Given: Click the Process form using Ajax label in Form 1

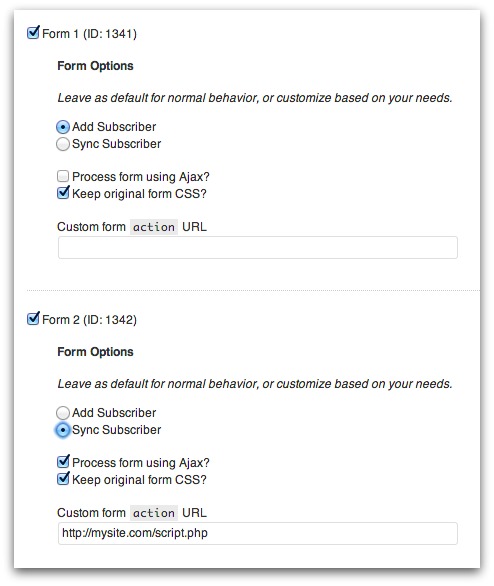Looking at the screenshot, I should (x=141, y=176).
